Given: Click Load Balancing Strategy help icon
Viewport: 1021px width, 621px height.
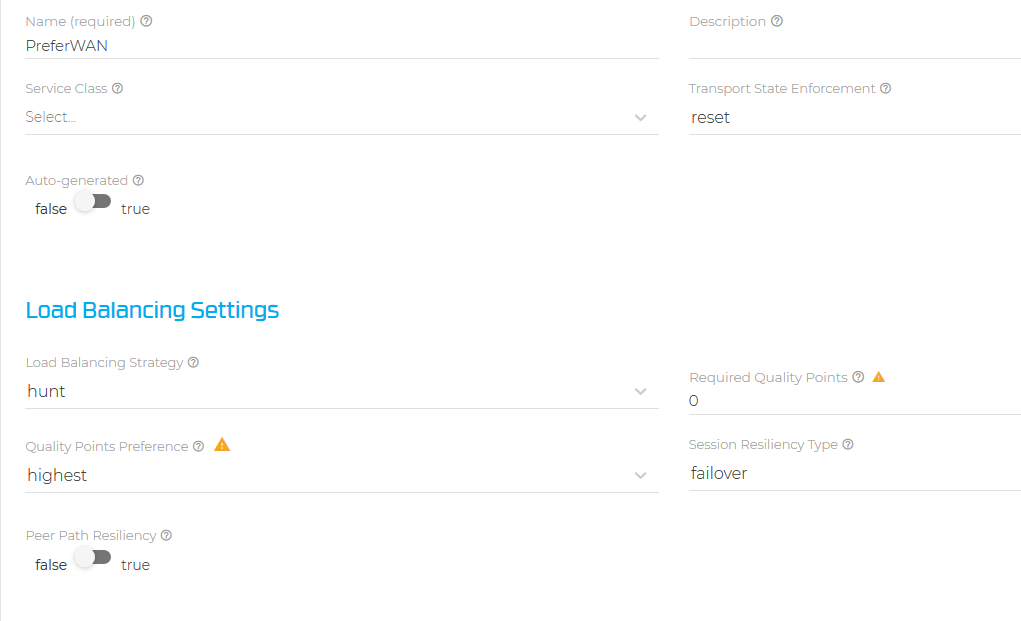Looking at the screenshot, I should (x=193, y=362).
